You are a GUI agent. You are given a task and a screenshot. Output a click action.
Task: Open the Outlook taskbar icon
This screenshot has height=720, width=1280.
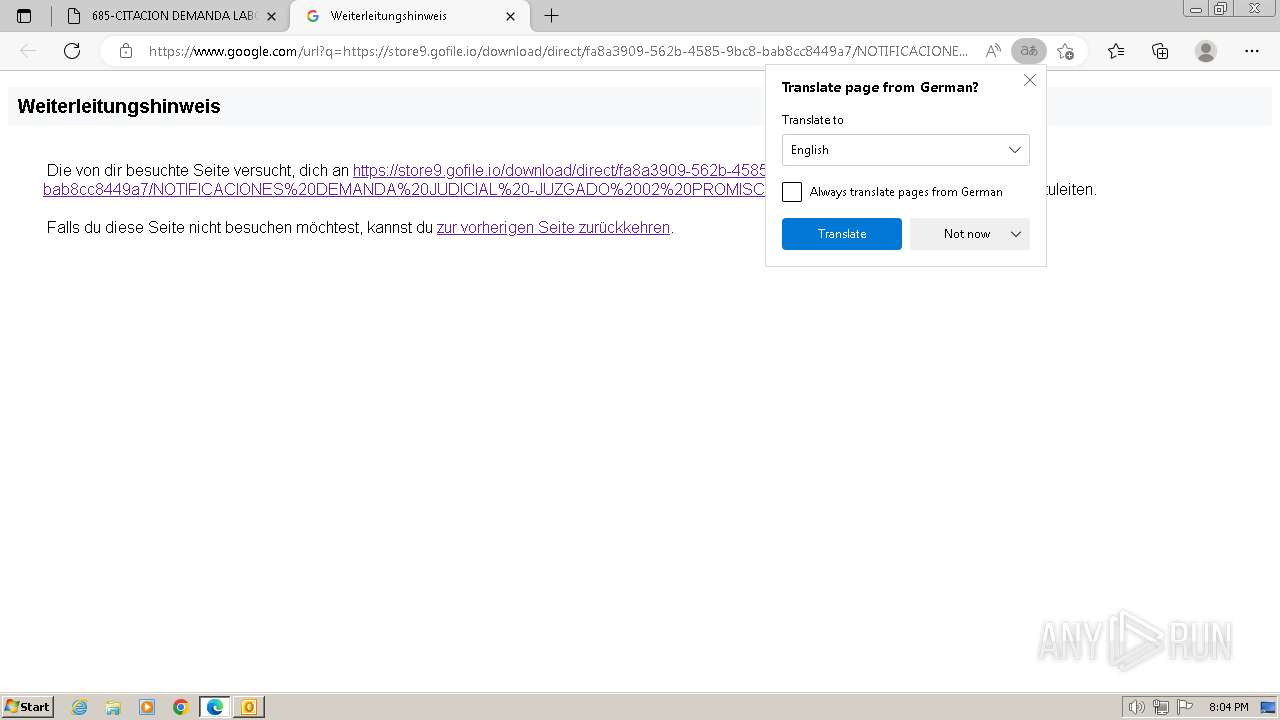(248, 707)
